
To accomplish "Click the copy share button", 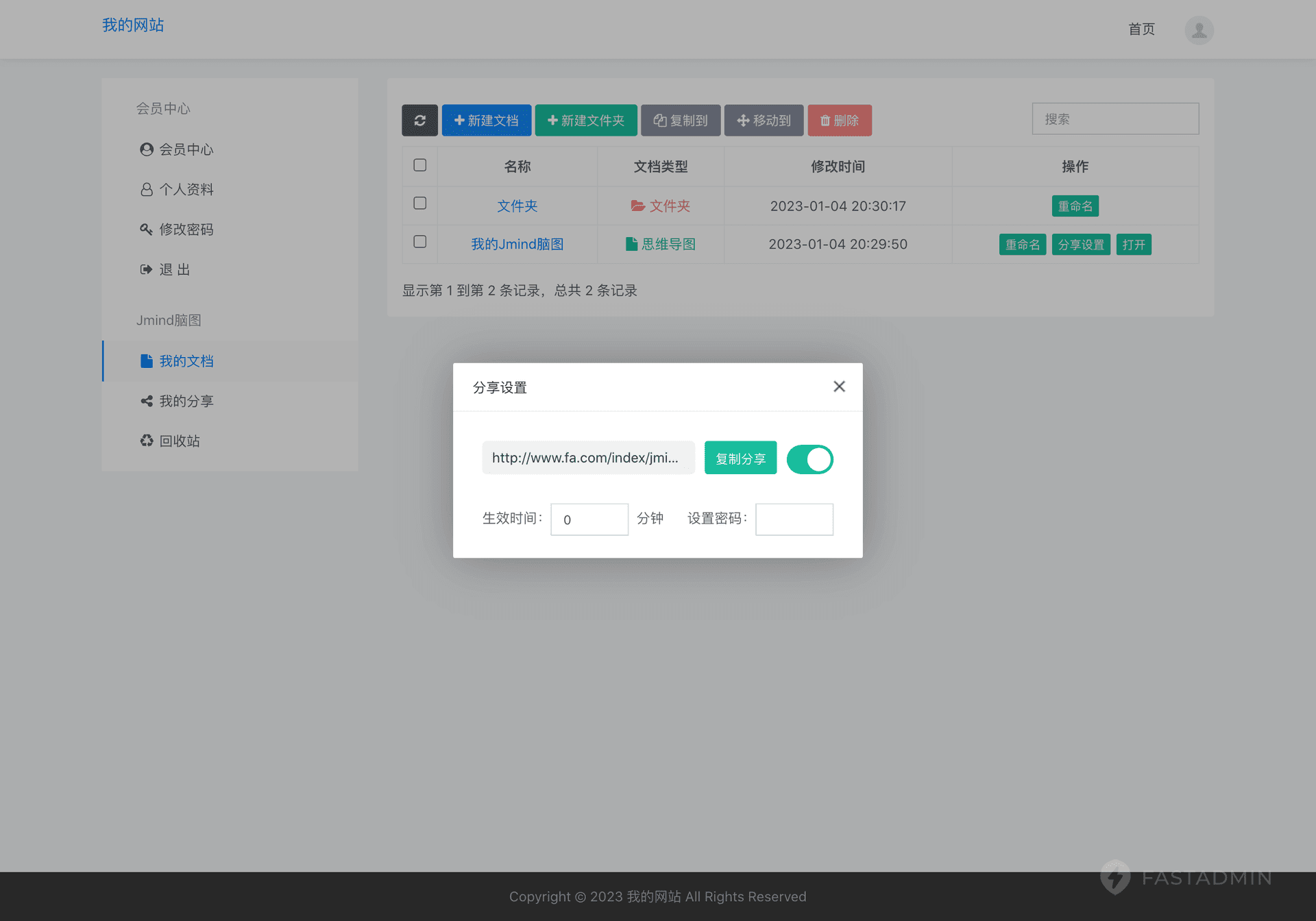I will point(740,458).
